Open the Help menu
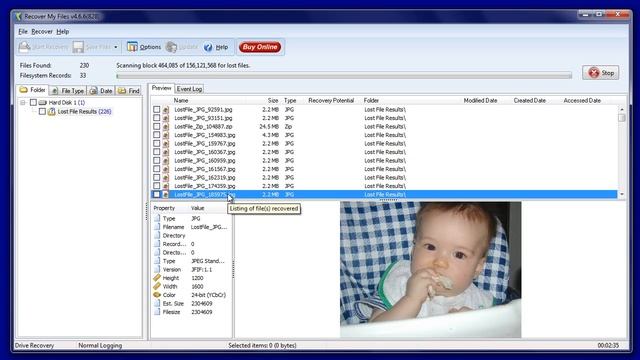Screen dimensions: 640x360 62,31
